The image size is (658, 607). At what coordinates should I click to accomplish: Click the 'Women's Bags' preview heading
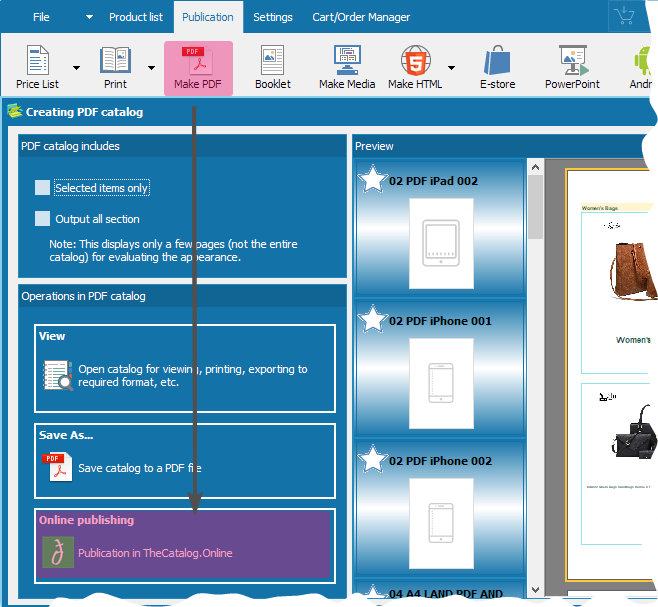(600, 208)
